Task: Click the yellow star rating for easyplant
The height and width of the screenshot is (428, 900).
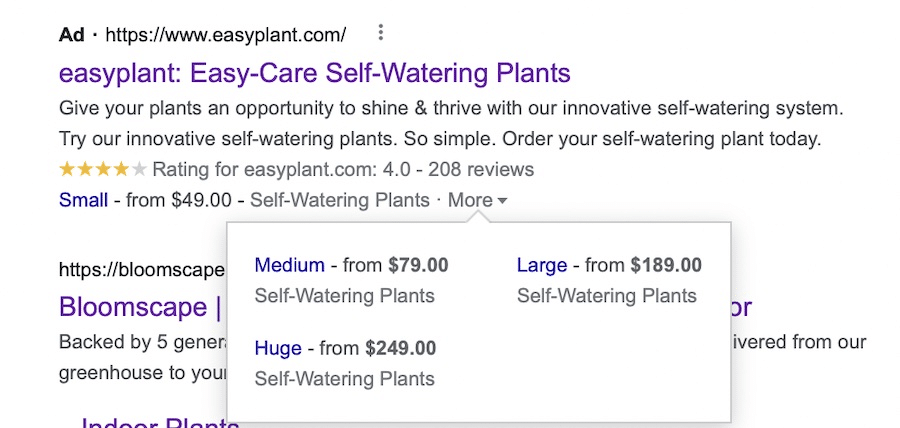Action: coord(102,169)
